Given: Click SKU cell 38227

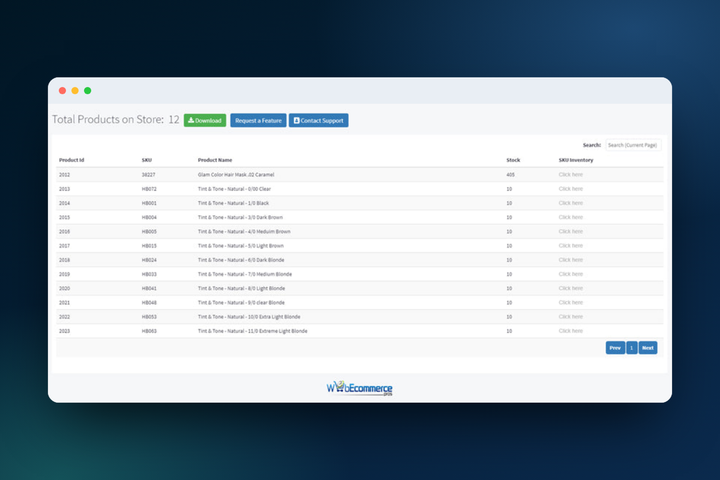Looking at the screenshot, I should coord(148,175).
